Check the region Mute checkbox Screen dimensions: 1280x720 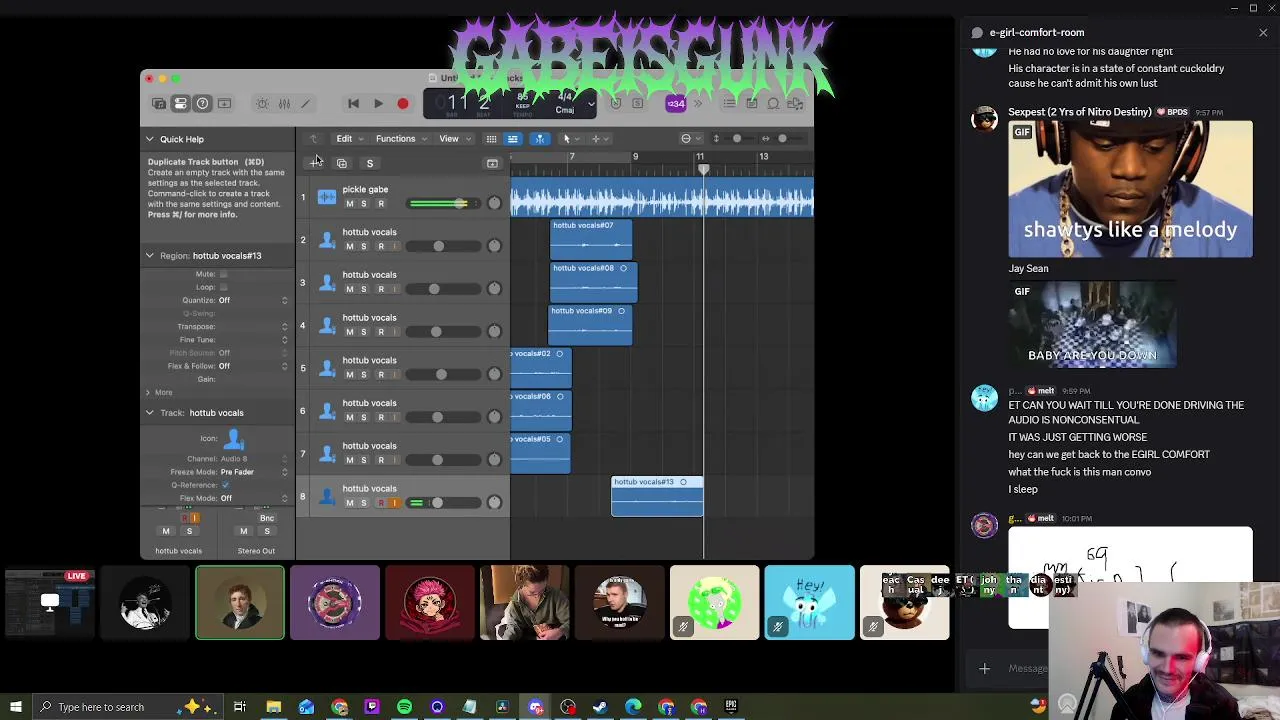(223, 274)
